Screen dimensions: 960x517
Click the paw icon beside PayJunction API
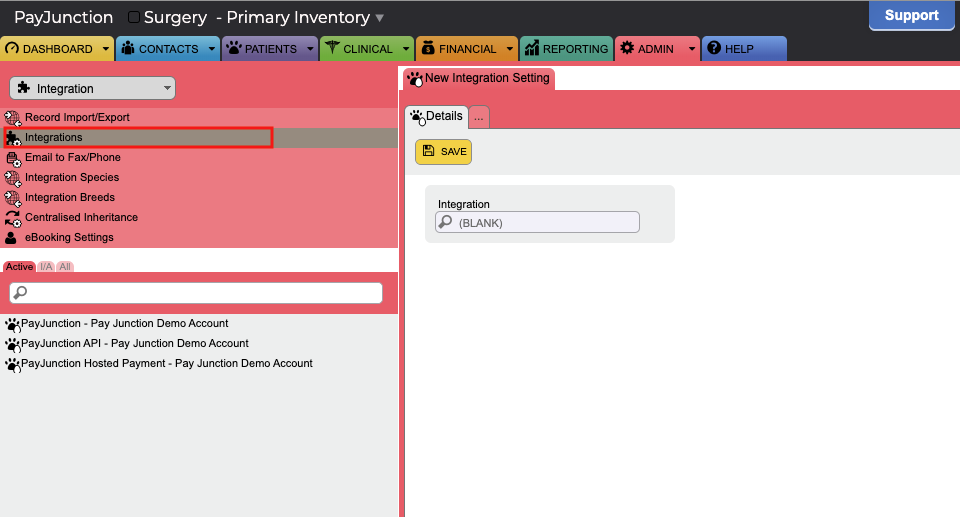tap(12, 344)
